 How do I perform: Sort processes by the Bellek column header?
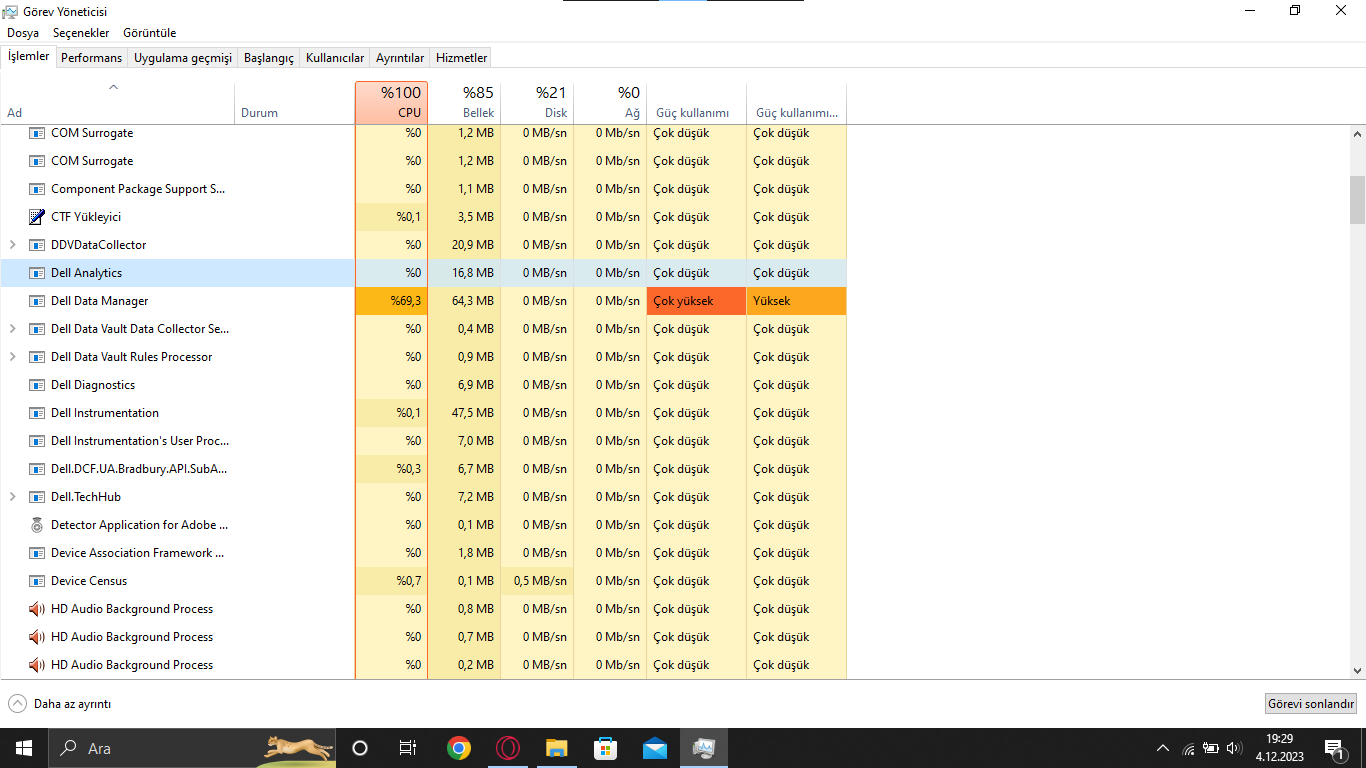pyautogui.click(x=464, y=103)
